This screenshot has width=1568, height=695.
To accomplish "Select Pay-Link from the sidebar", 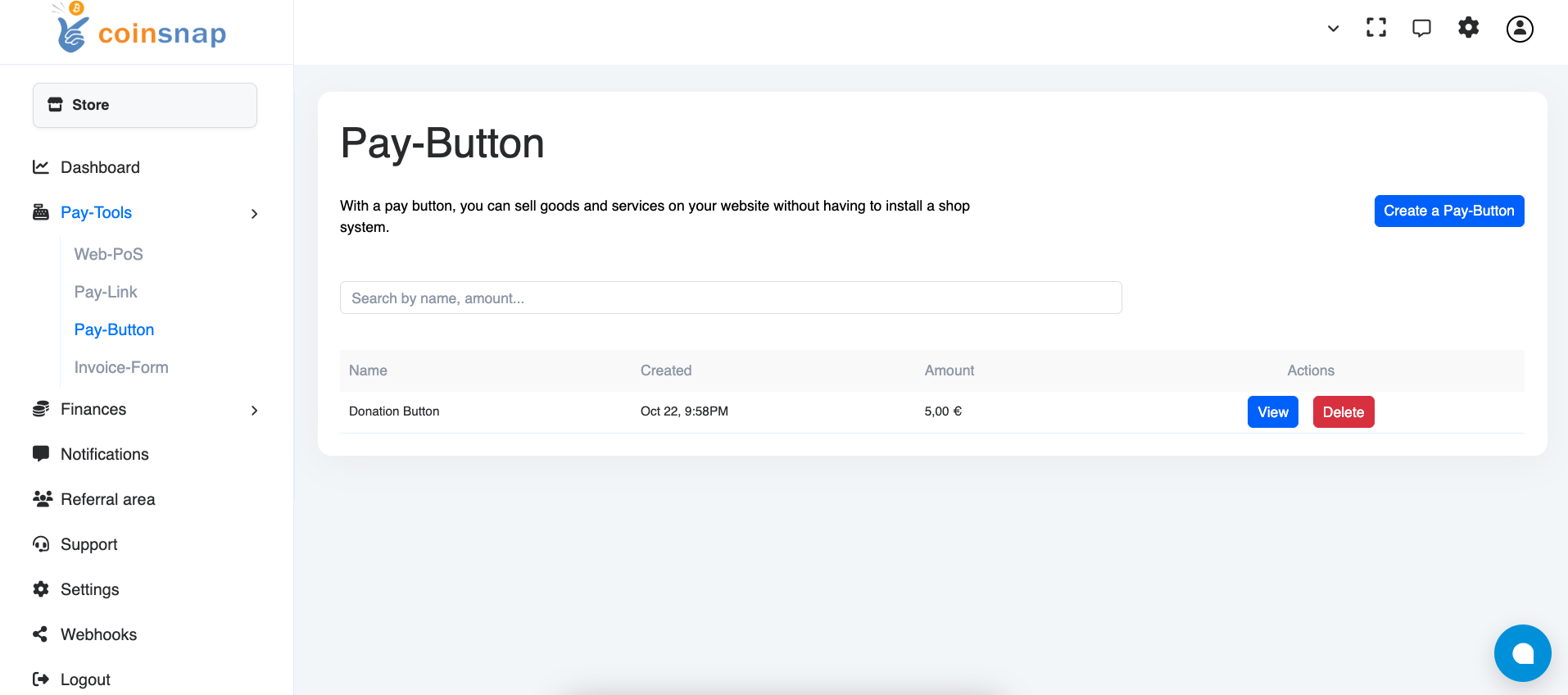I will coord(106,292).
